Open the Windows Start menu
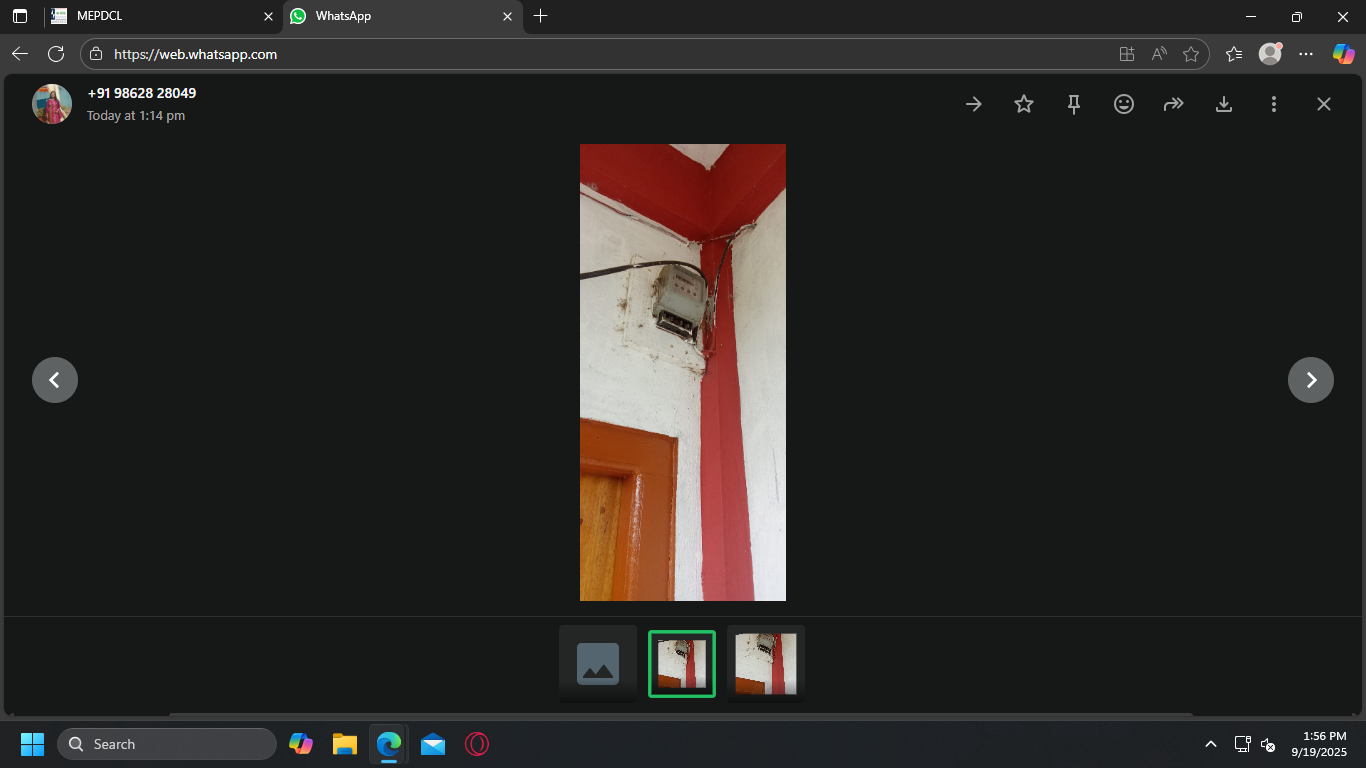1366x768 pixels. 32,744
